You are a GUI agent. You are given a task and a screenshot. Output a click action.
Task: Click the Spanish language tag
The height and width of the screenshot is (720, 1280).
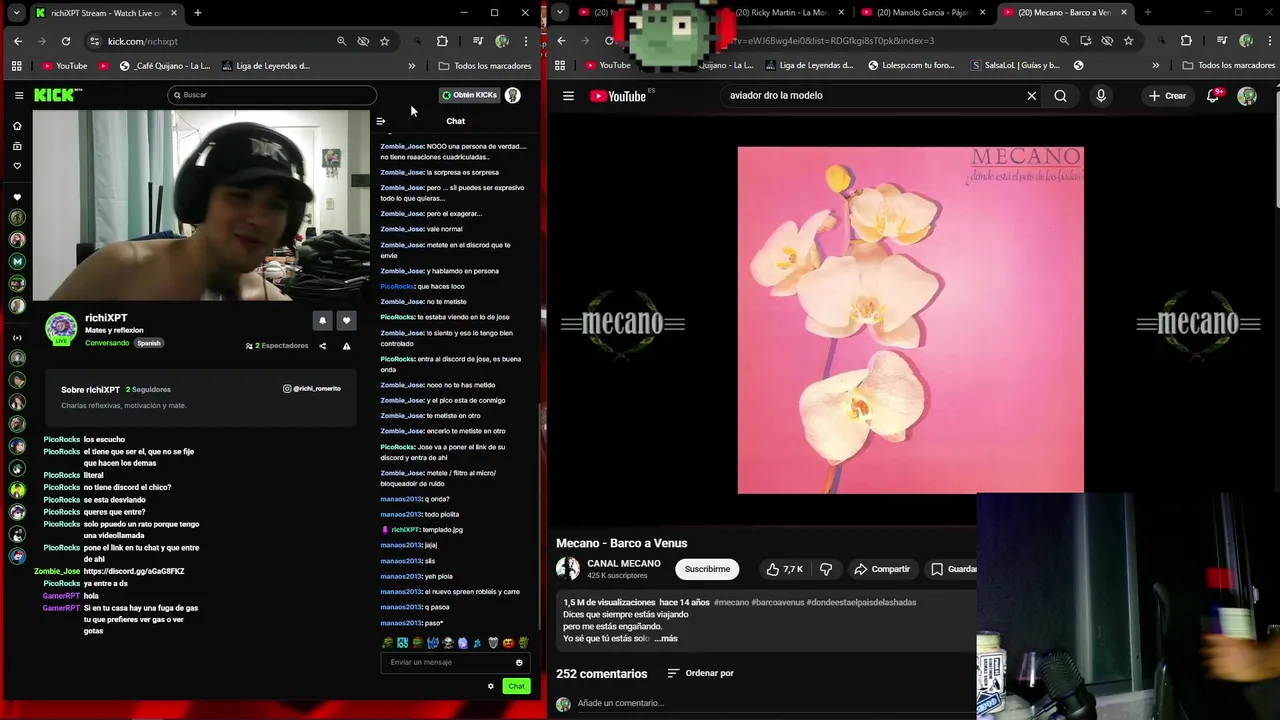point(149,343)
